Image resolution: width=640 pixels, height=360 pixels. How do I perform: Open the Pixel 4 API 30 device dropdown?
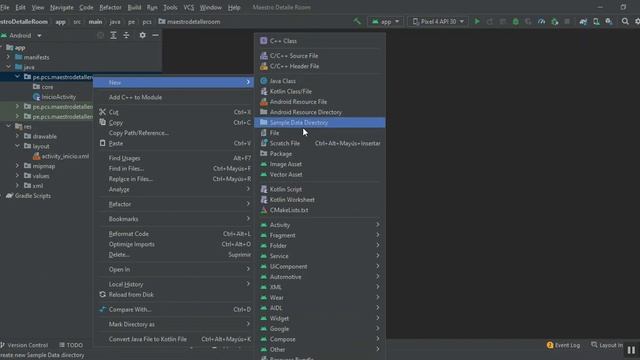pos(438,22)
